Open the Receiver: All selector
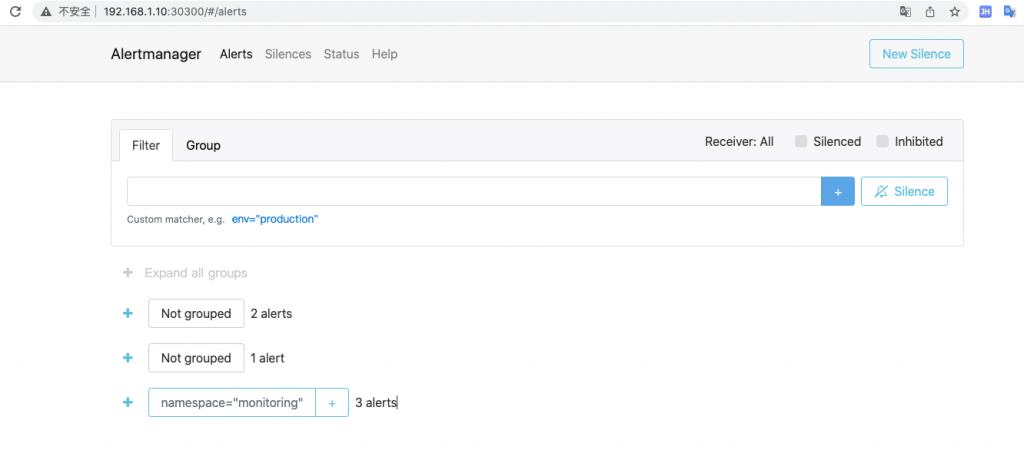The image size is (1024, 470). tap(739, 142)
